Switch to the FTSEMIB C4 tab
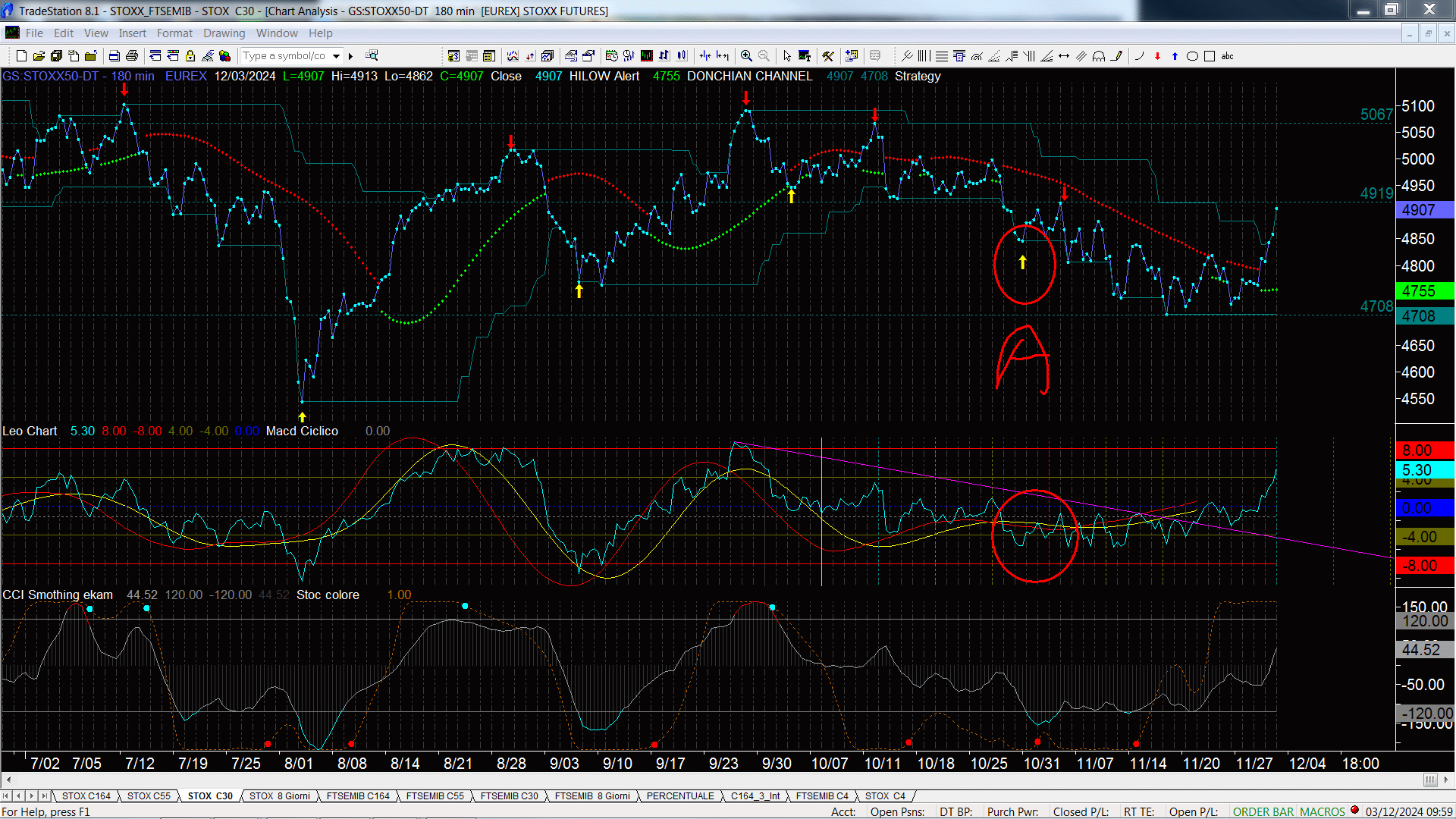Screen dimensions: 1456x819 point(822,796)
